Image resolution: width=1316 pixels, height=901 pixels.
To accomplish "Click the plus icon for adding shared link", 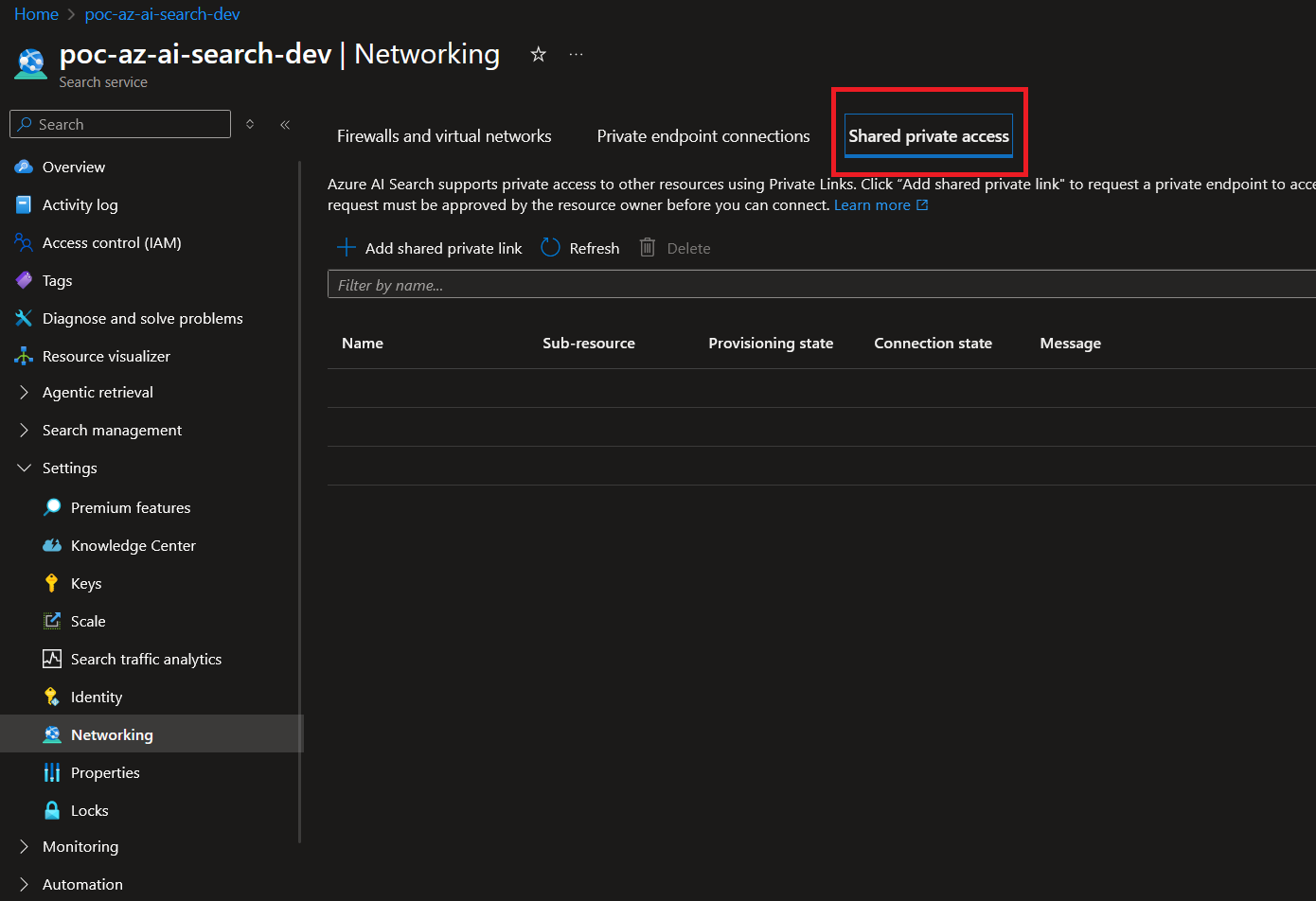I will [x=347, y=248].
